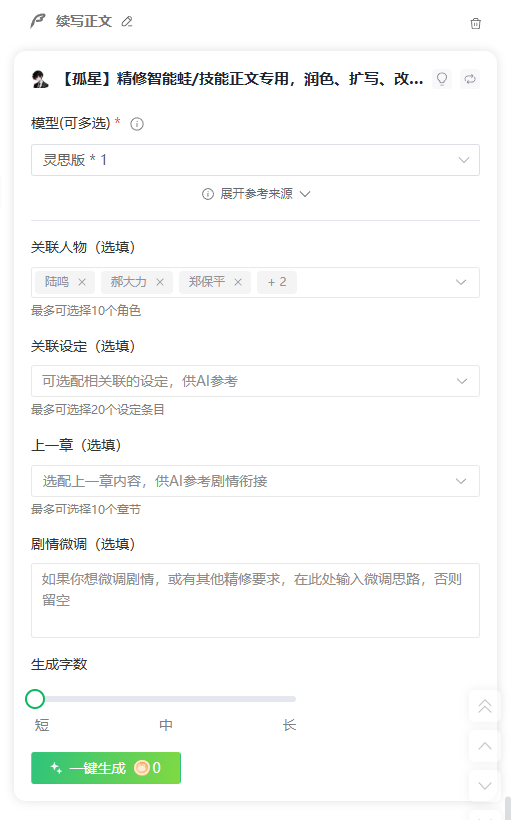511x820 pixels.
Task: Click the info icon next to 模型(可多选)
Action: pyautogui.click(x=137, y=124)
